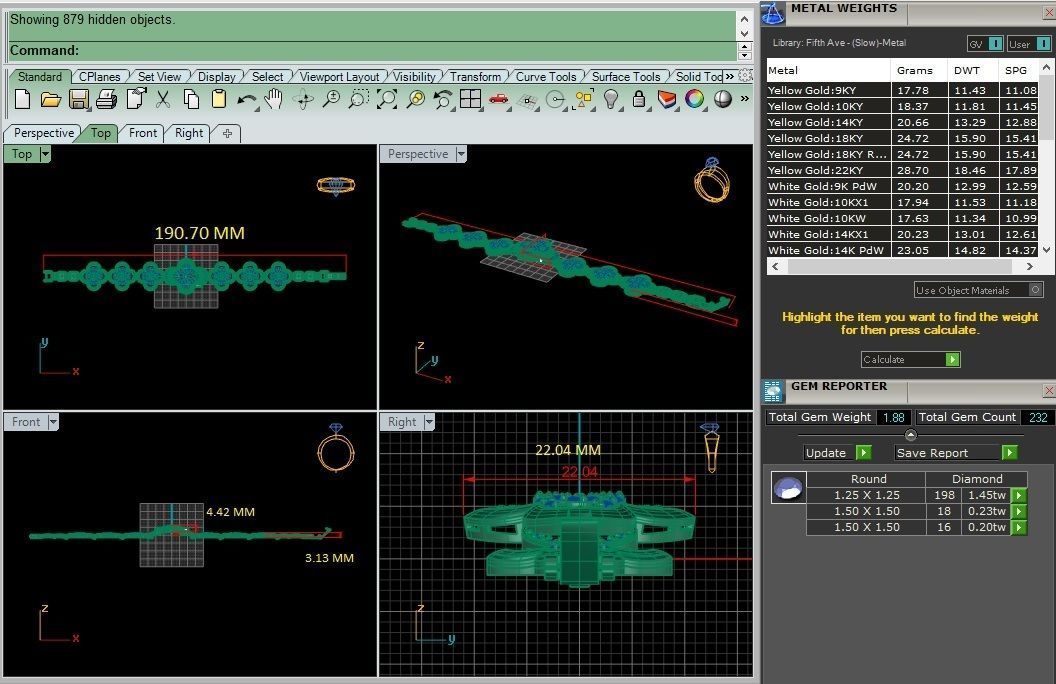
Task: Select the Front viewport tab
Action: click(x=143, y=133)
